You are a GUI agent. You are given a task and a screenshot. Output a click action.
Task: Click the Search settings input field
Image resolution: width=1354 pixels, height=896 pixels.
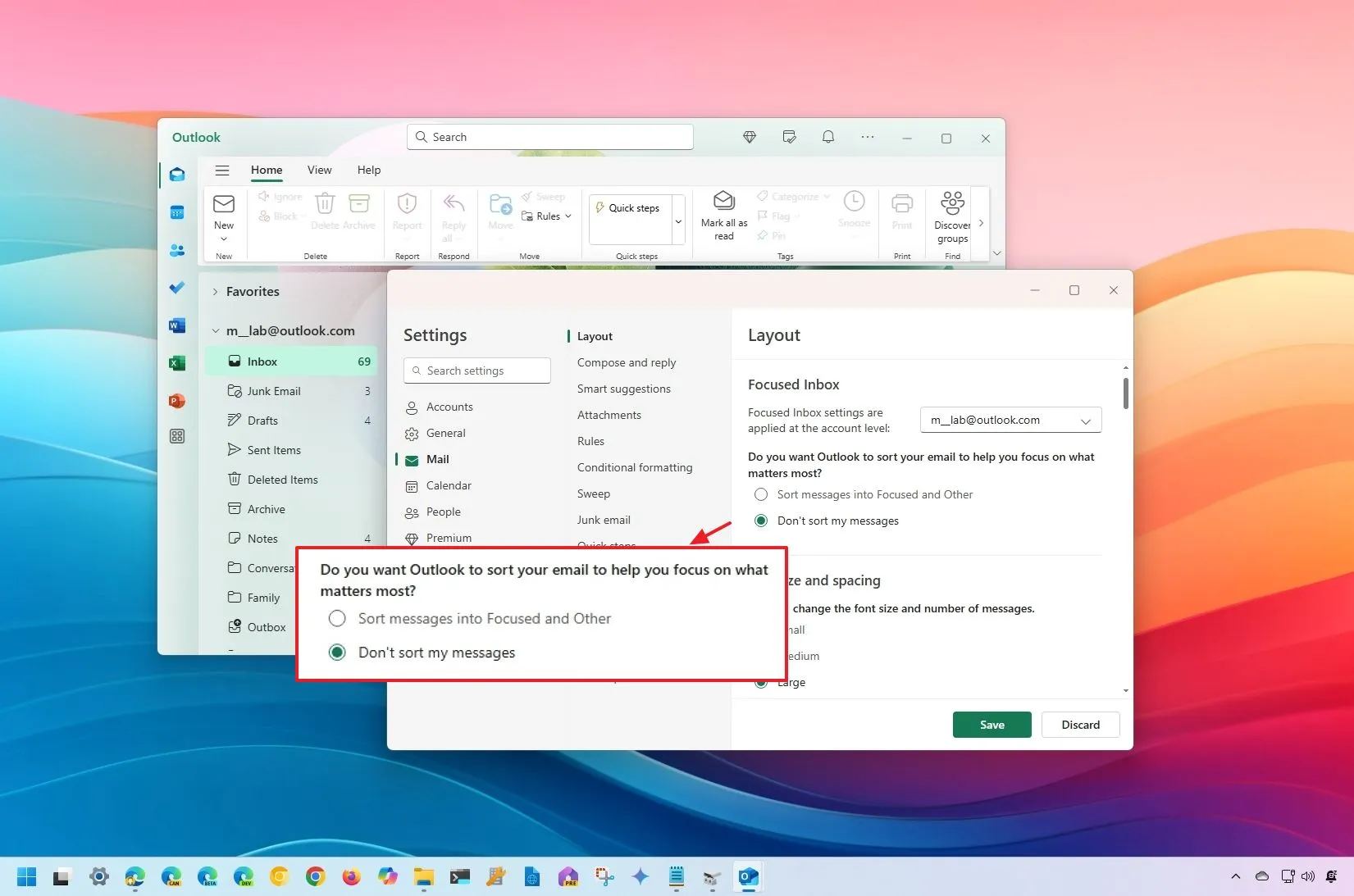[x=477, y=371]
